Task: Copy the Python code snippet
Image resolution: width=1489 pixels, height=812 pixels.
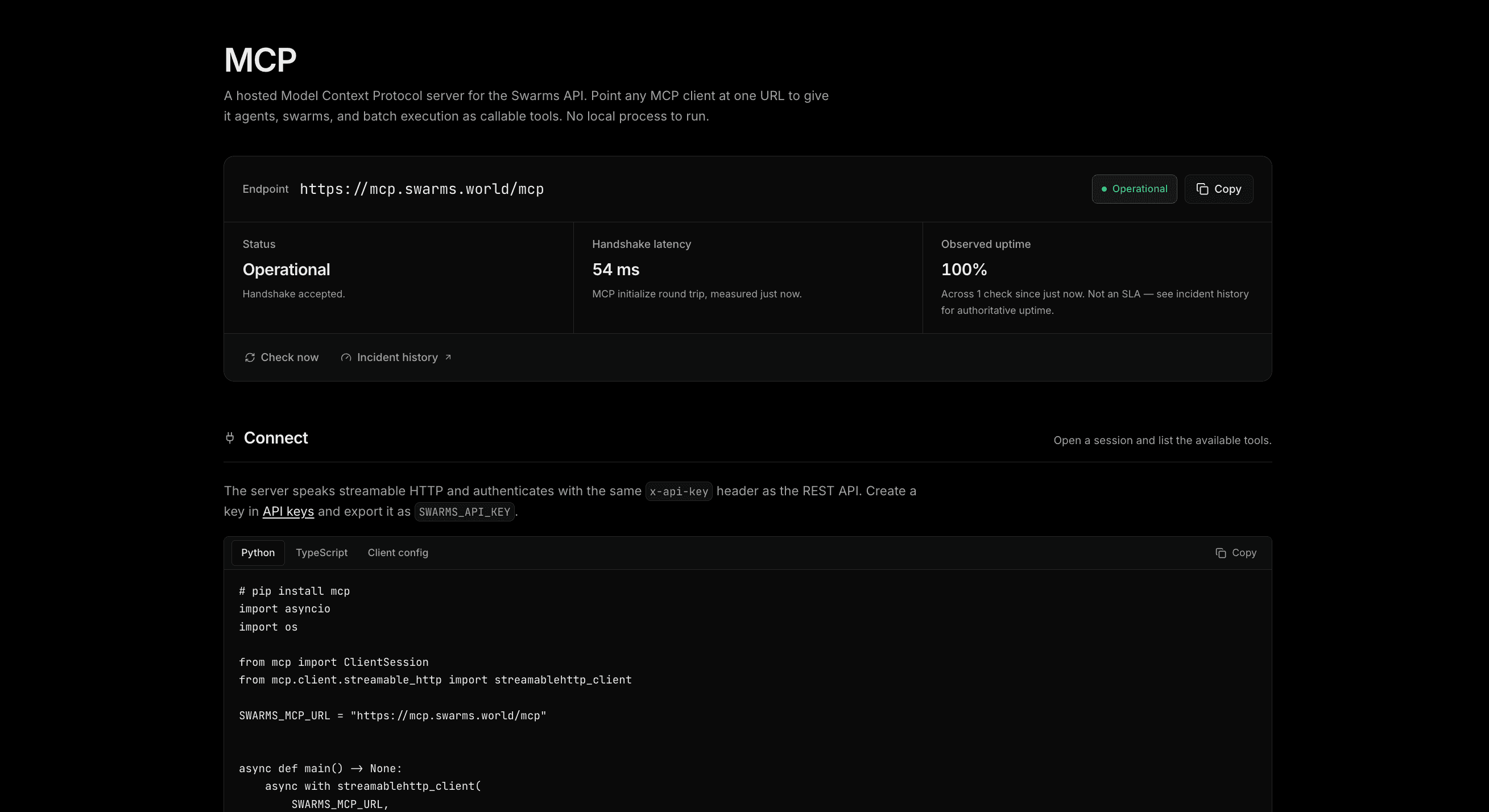Action: (1236, 553)
